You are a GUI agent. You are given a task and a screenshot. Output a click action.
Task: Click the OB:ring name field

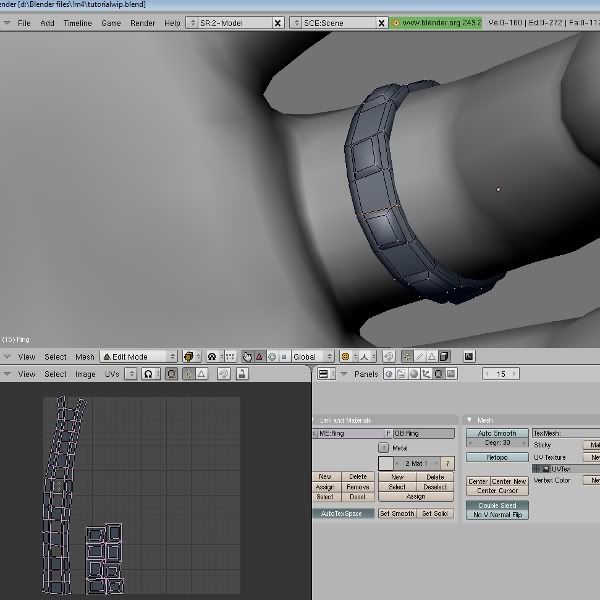click(424, 433)
